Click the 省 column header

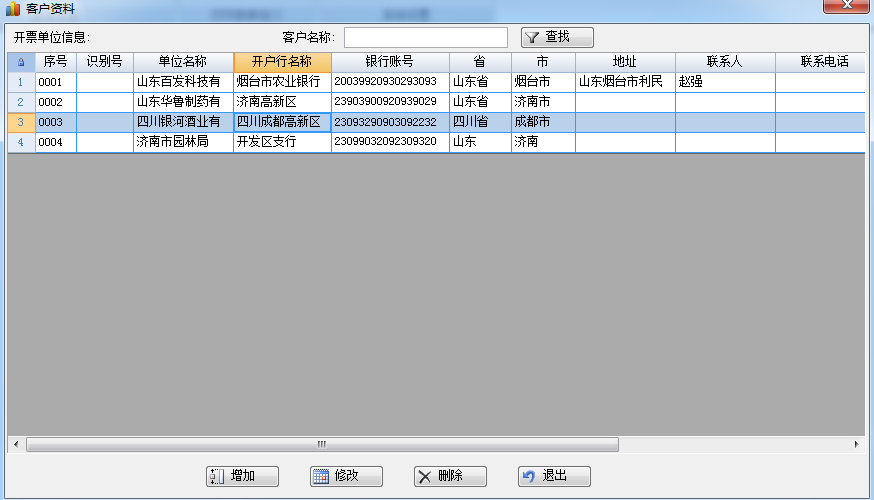pos(480,62)
